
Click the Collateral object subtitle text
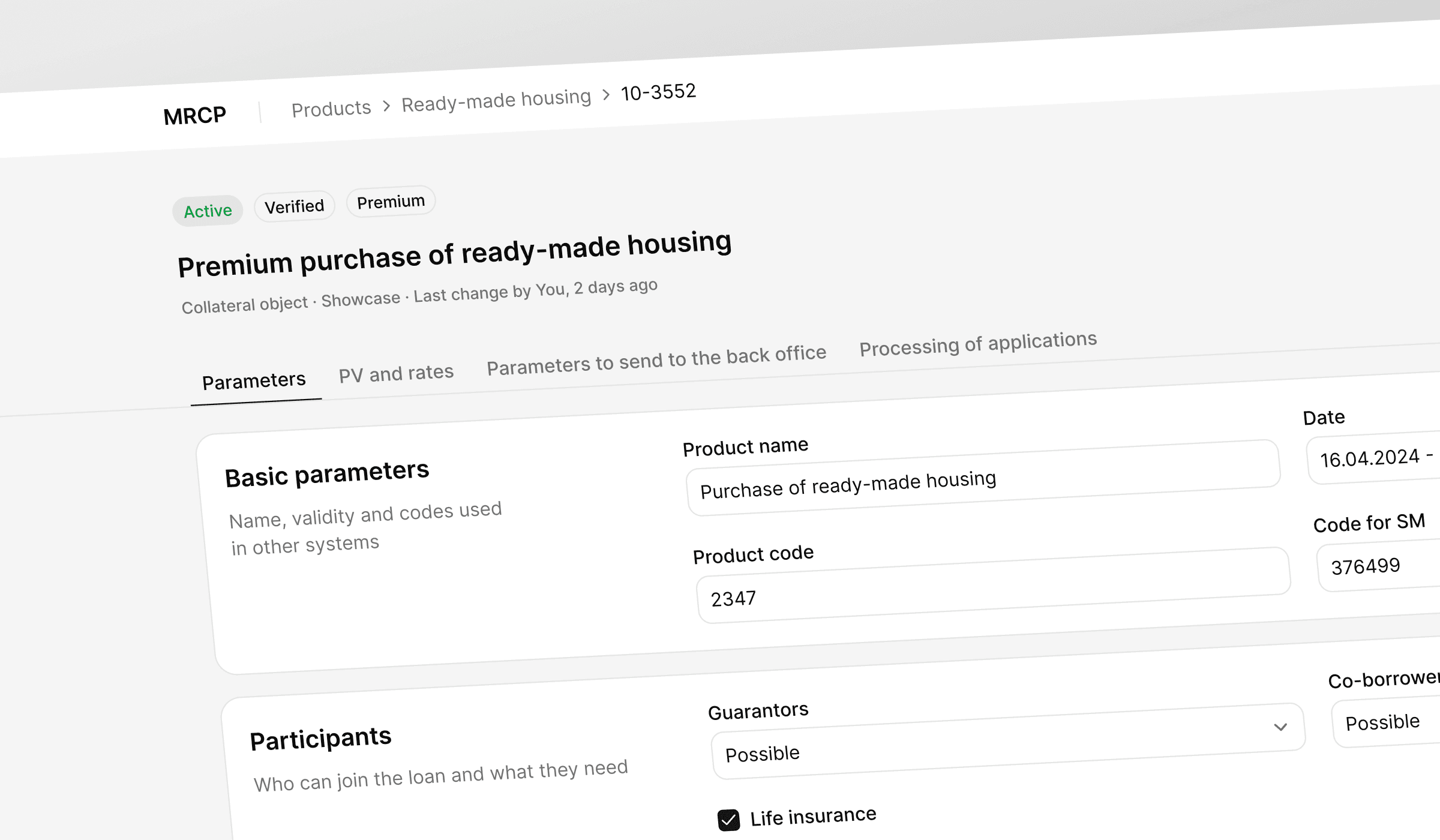click(245, 305)
